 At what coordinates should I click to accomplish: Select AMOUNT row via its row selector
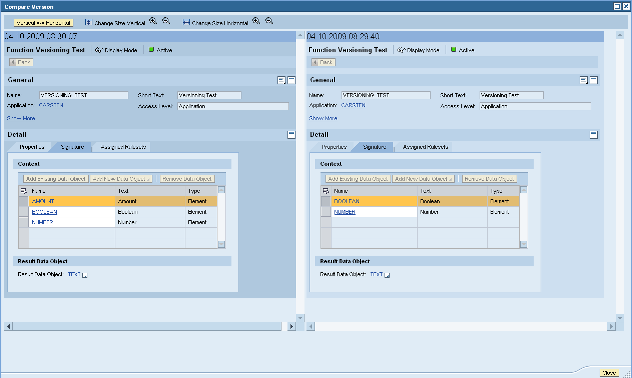24,201
